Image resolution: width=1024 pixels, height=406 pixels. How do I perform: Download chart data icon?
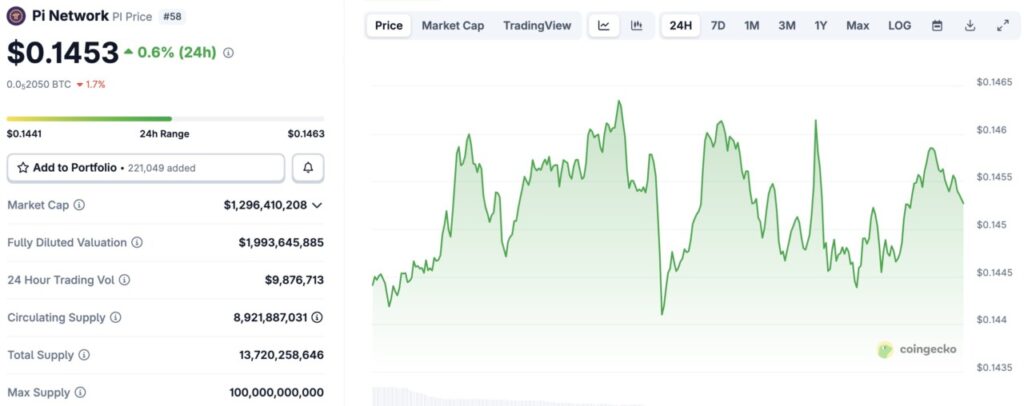coord(970,26)
